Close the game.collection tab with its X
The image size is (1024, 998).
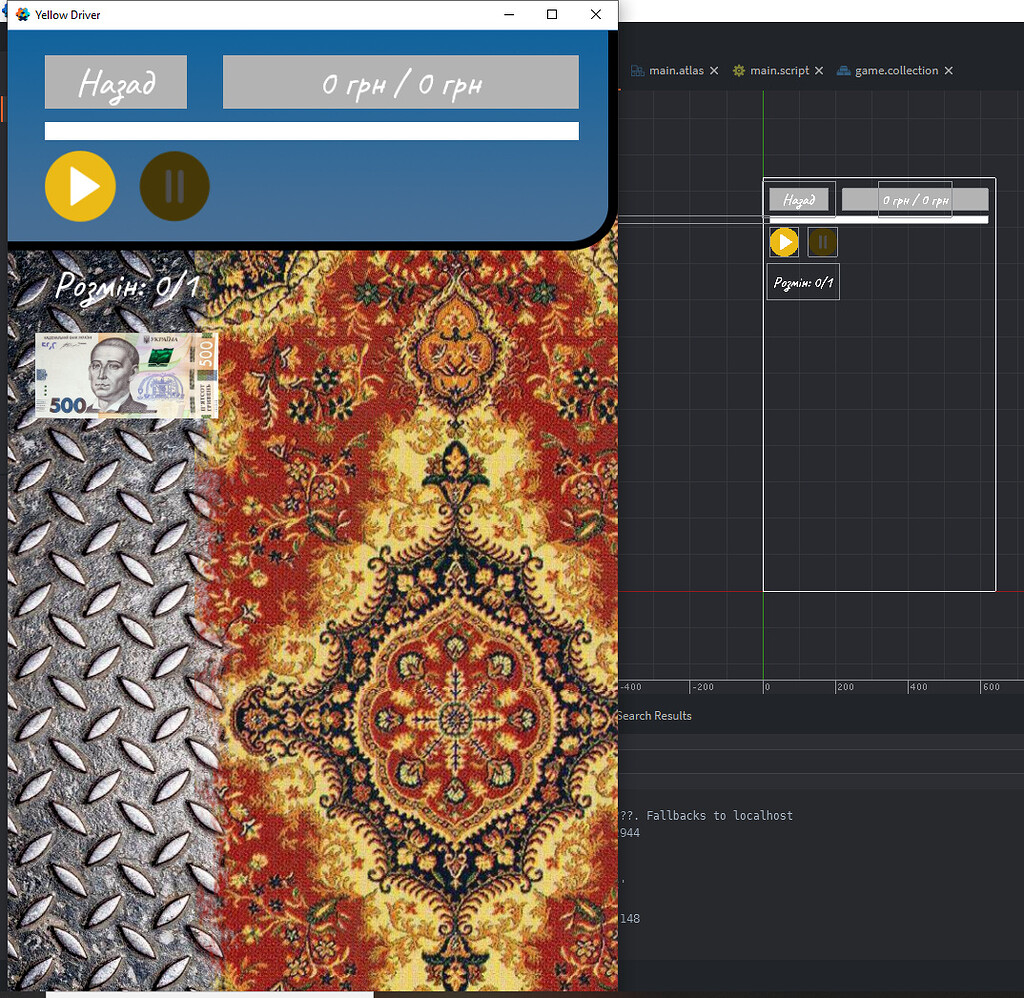tap(951, 70)
